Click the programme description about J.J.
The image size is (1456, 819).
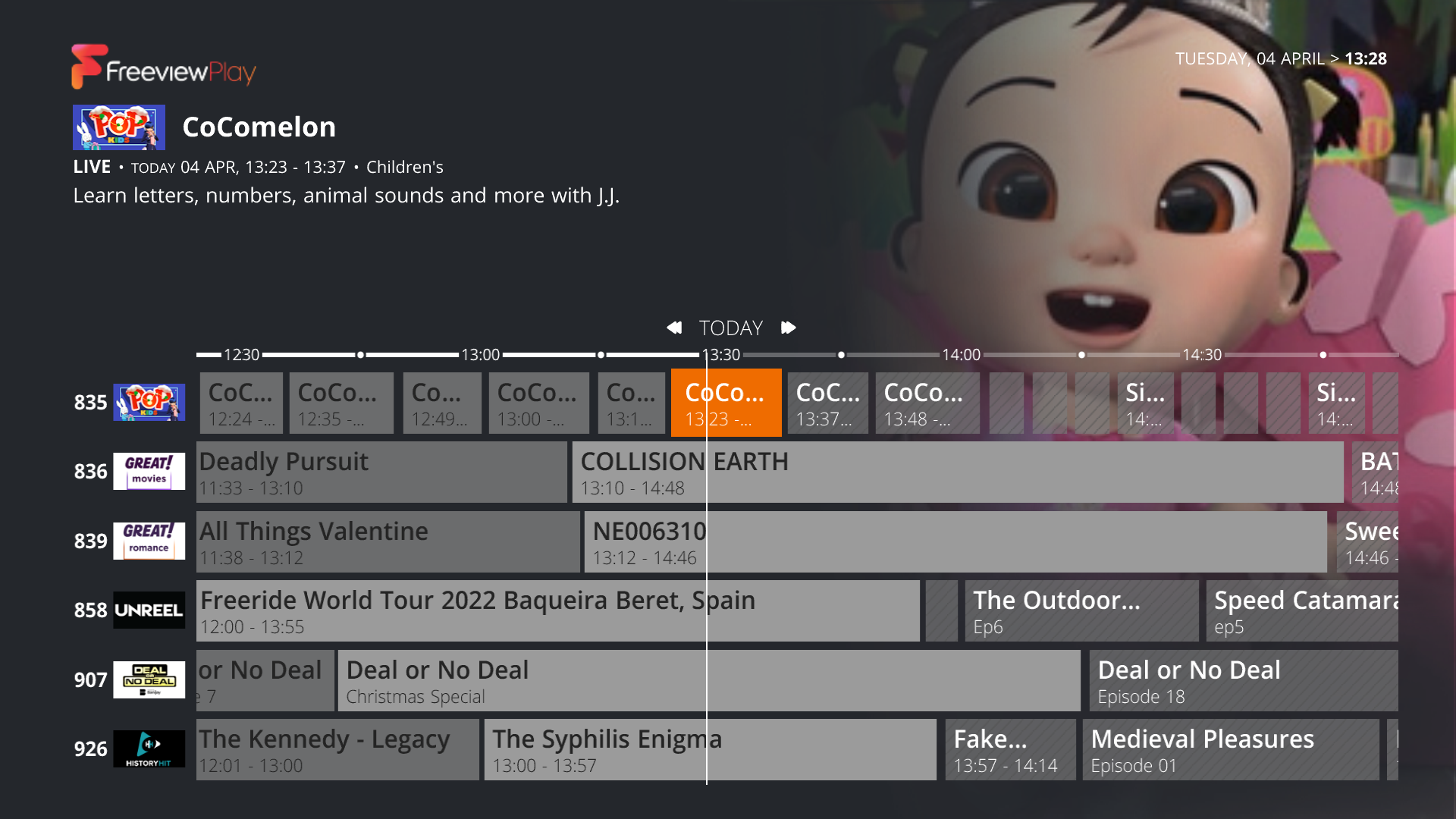[347, 196]
